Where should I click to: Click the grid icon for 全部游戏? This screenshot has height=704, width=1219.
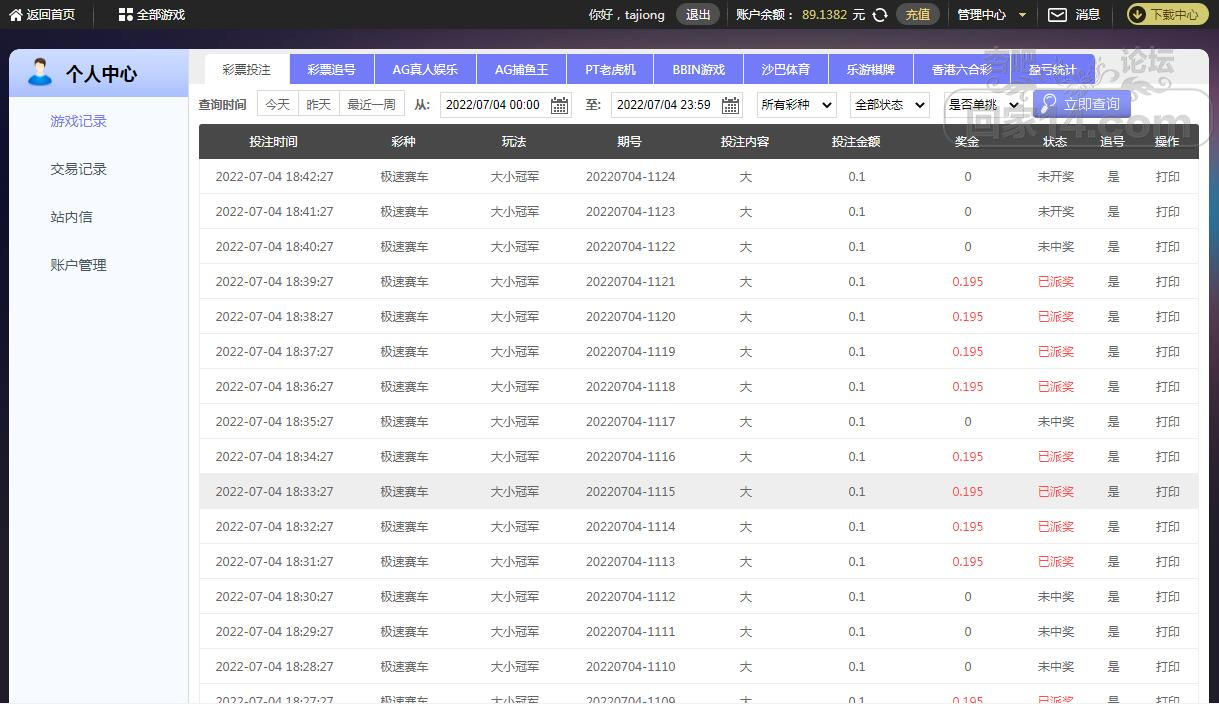125,15
